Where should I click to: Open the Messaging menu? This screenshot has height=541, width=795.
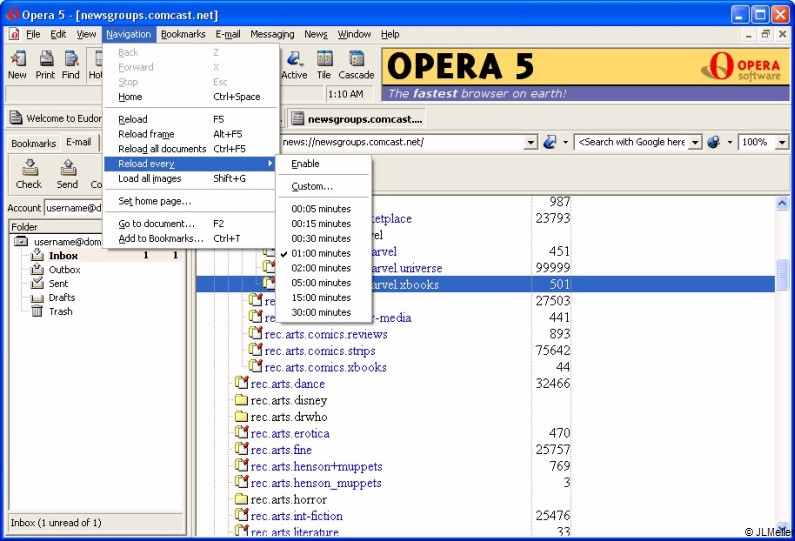coord(272,34)
